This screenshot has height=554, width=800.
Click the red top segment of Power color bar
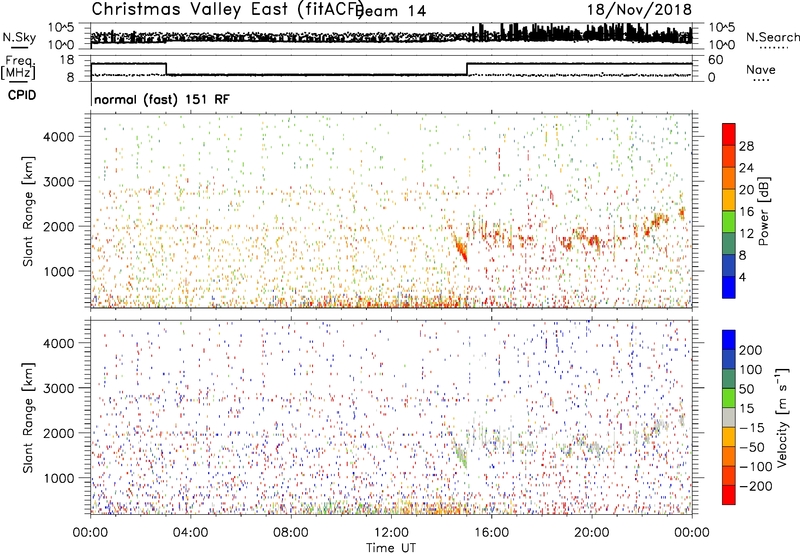[x=729, y=135]
